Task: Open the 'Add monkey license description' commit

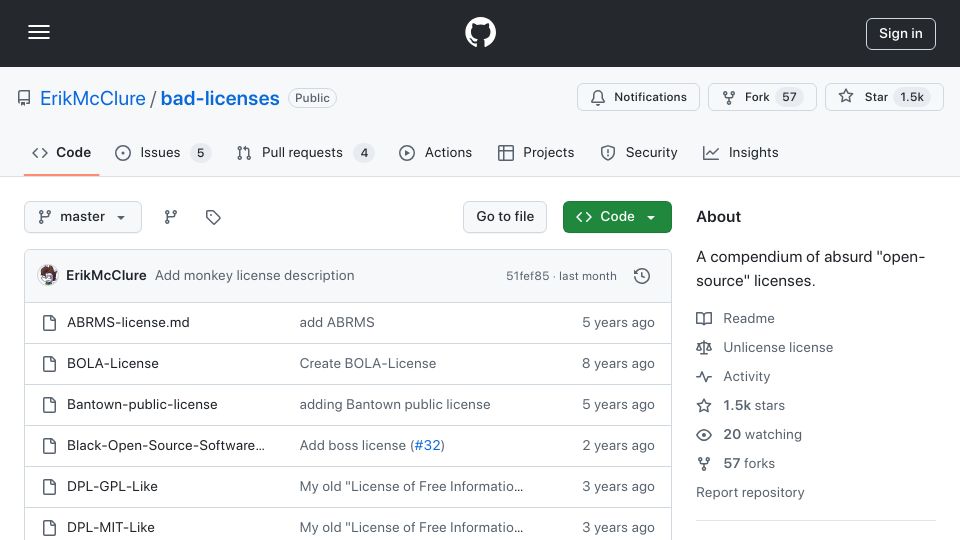Action: point(255,276)
